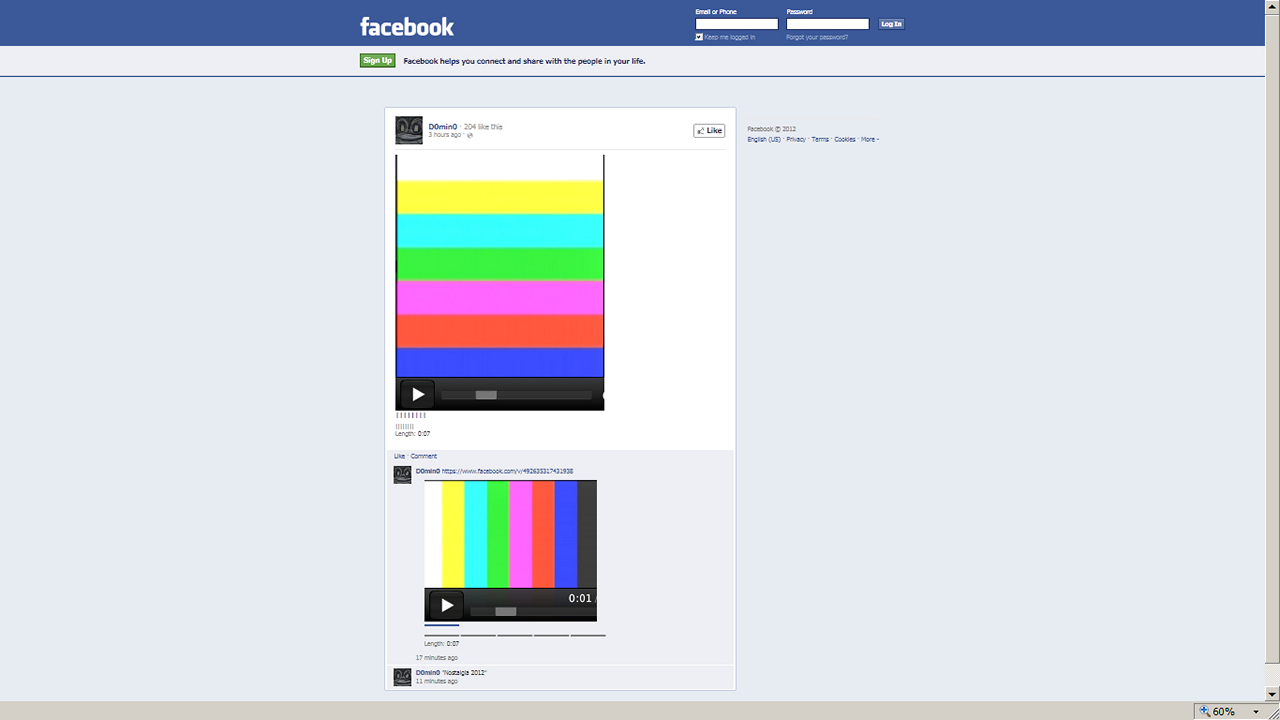Screen dimensions: 1280x720
Task: Expand the More footer menu
Action: pos(869,140)
